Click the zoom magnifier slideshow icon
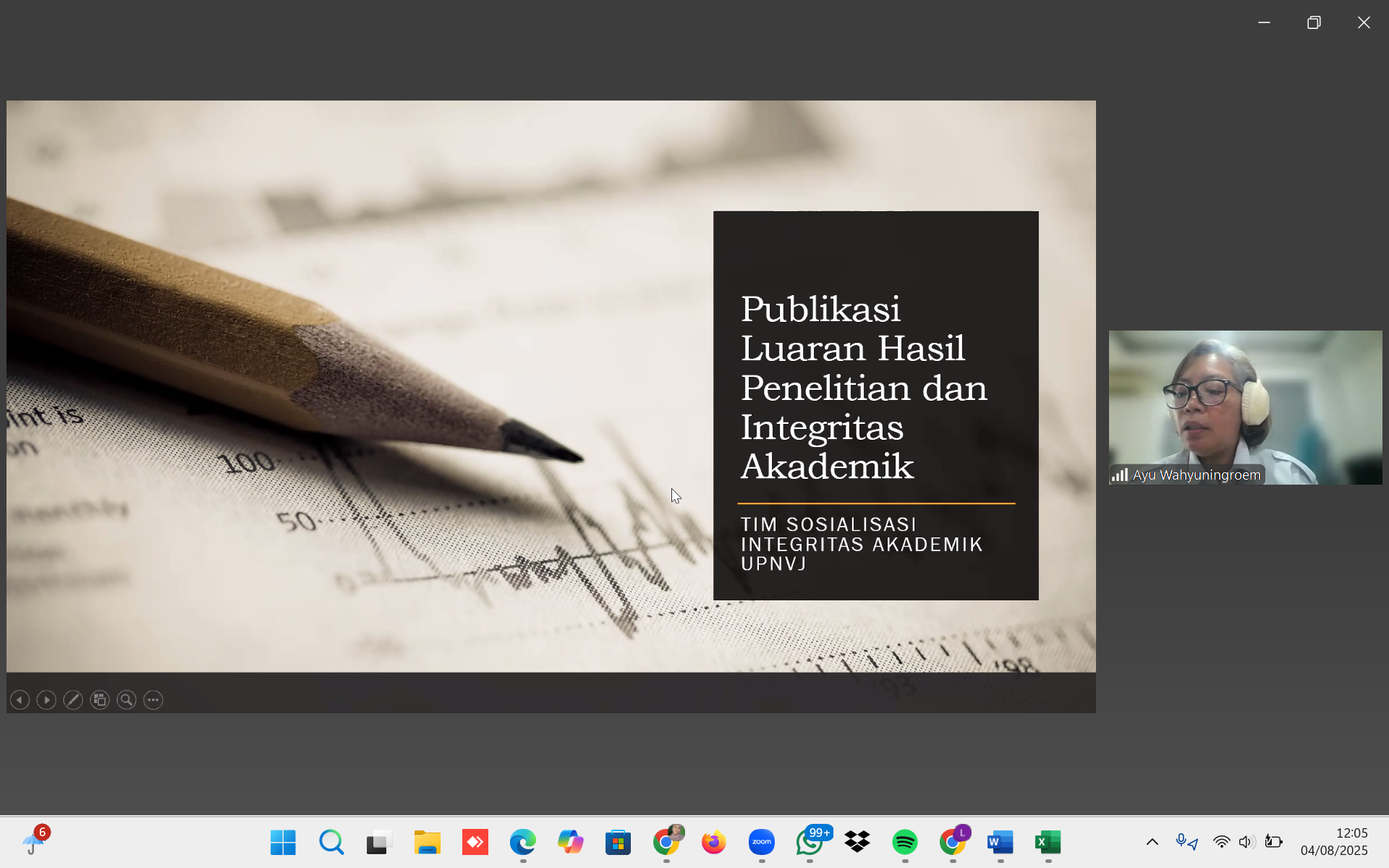 tap(127, 699)
